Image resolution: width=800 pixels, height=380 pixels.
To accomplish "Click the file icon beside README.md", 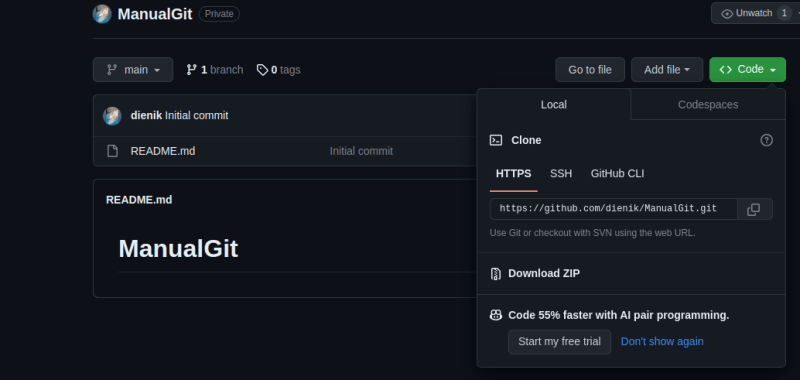I will [x=112, y=151].
